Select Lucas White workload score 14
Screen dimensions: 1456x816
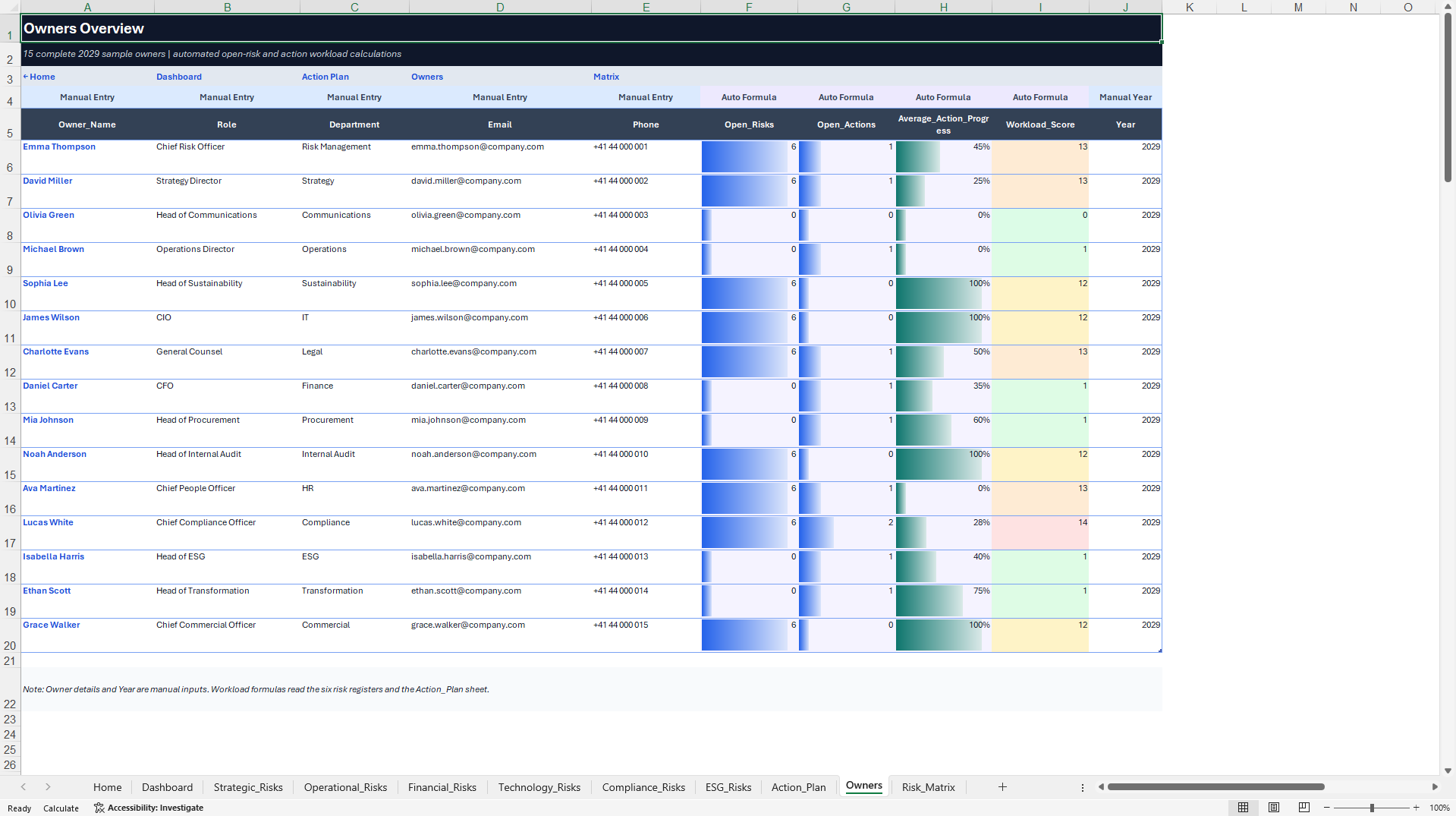1040,533
